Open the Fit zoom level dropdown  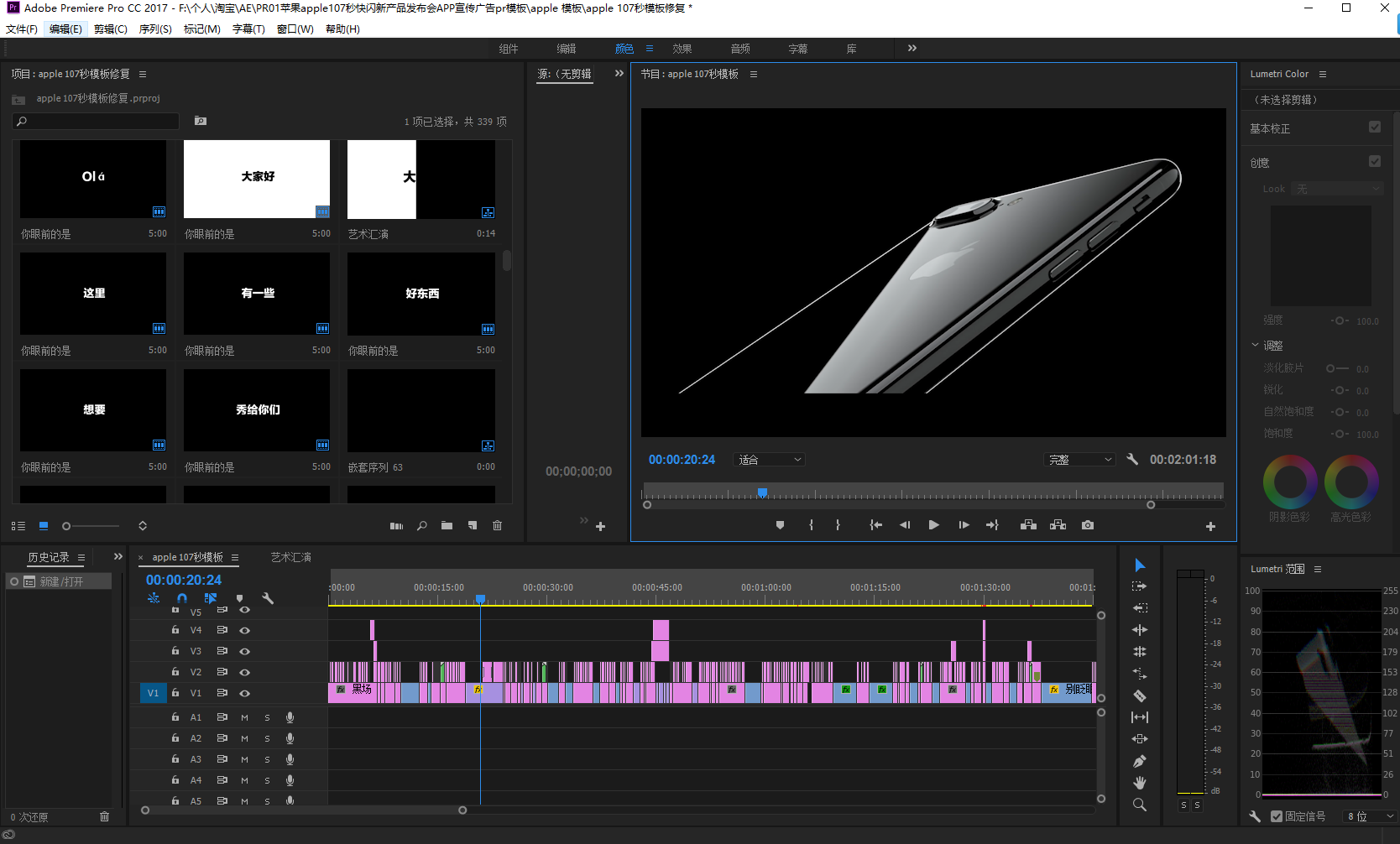(x=770, y=460)
